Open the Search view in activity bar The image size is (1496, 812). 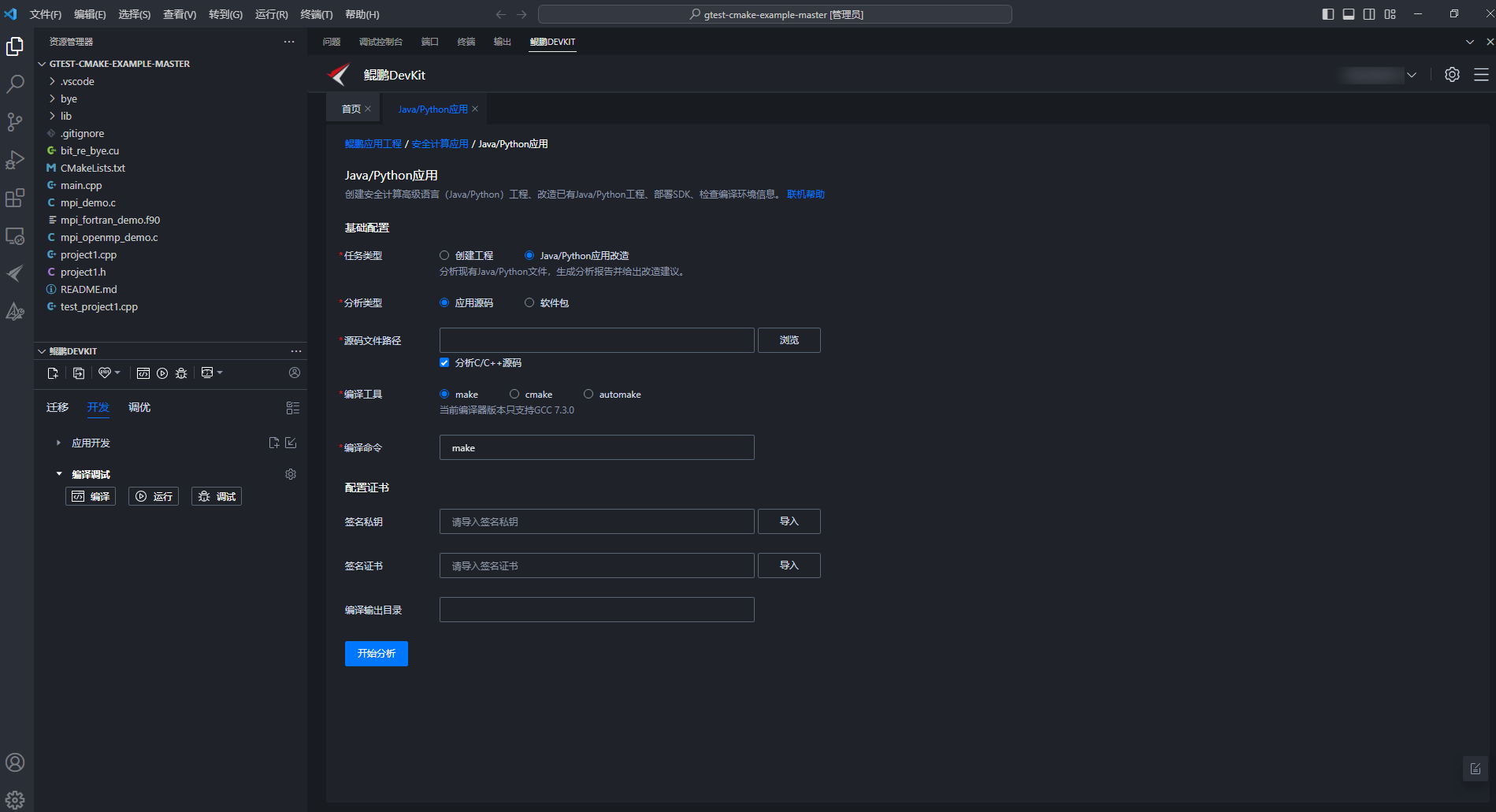pos(15,84)
